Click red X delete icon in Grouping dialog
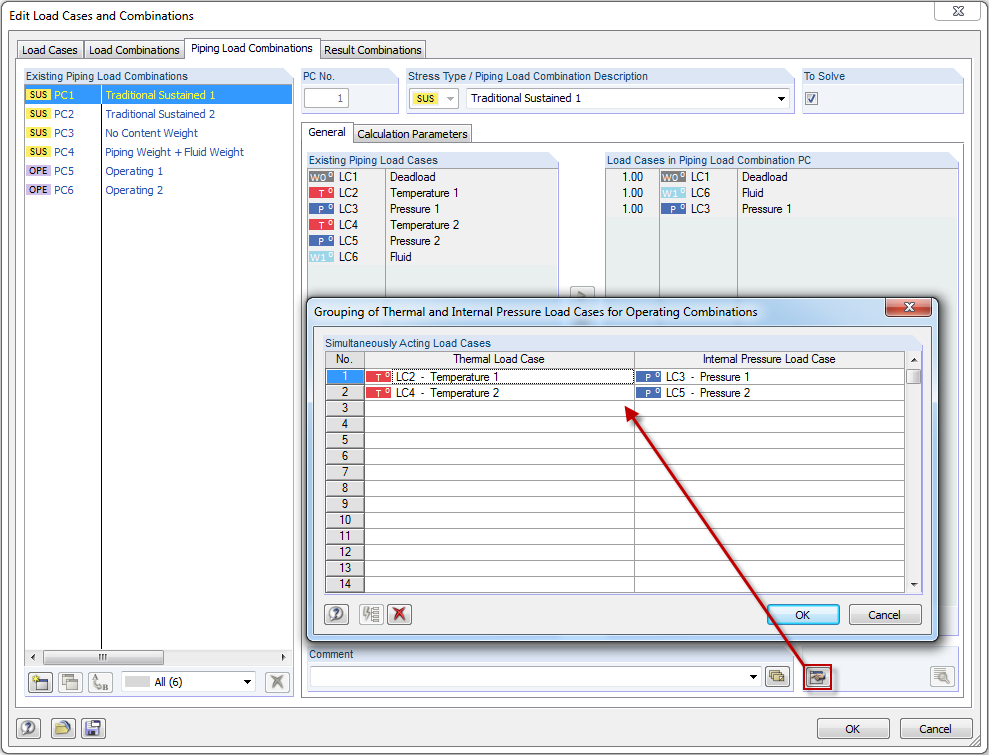The height and width of the screenshot is (755, 989). 399,614
